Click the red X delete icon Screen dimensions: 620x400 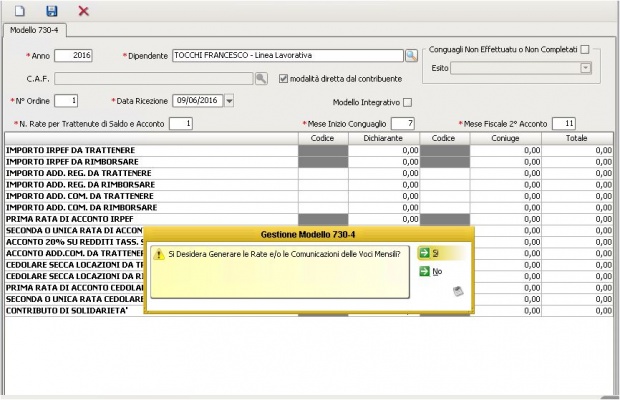coord(84,10)
